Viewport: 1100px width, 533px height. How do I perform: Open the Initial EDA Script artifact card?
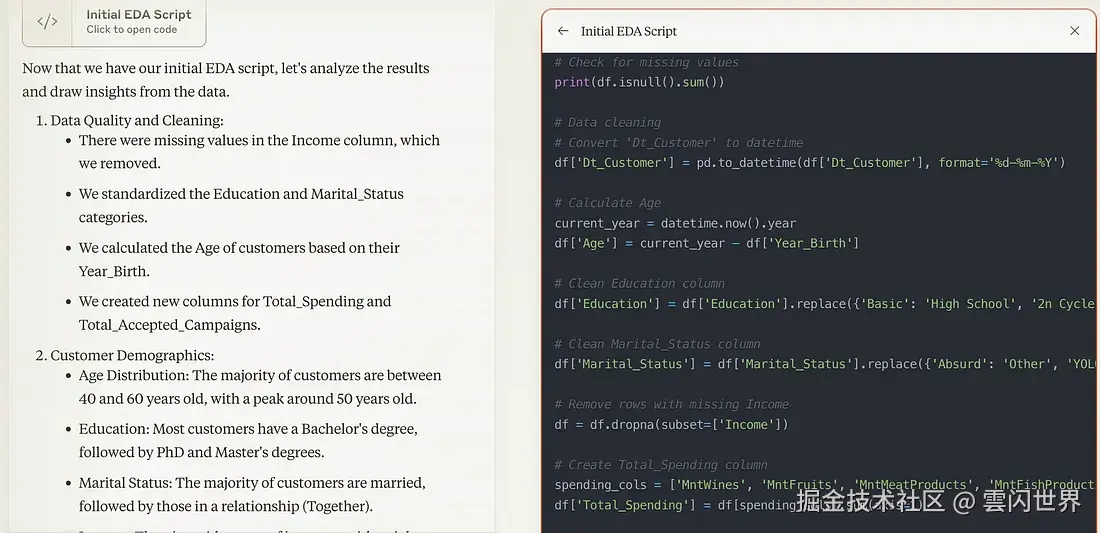pyautogui.click(x=114, y=22)
